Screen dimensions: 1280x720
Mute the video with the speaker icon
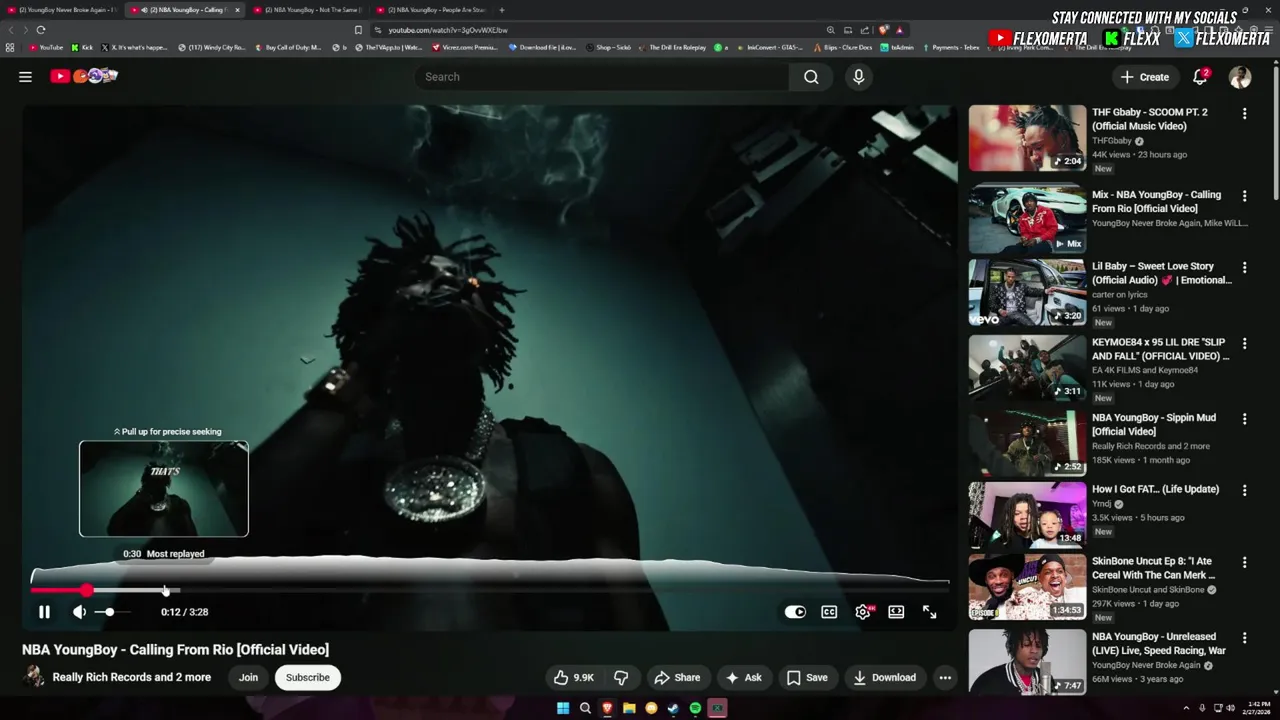point(79,612)
